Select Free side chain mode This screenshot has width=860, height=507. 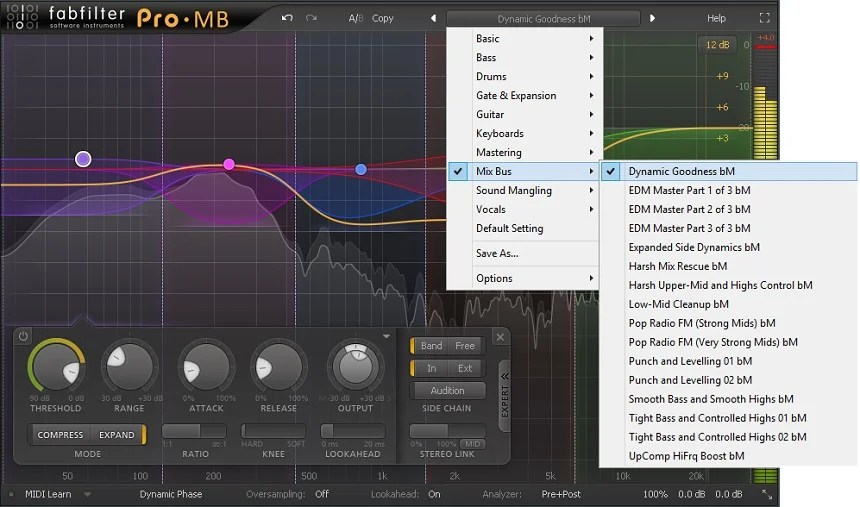465,346
